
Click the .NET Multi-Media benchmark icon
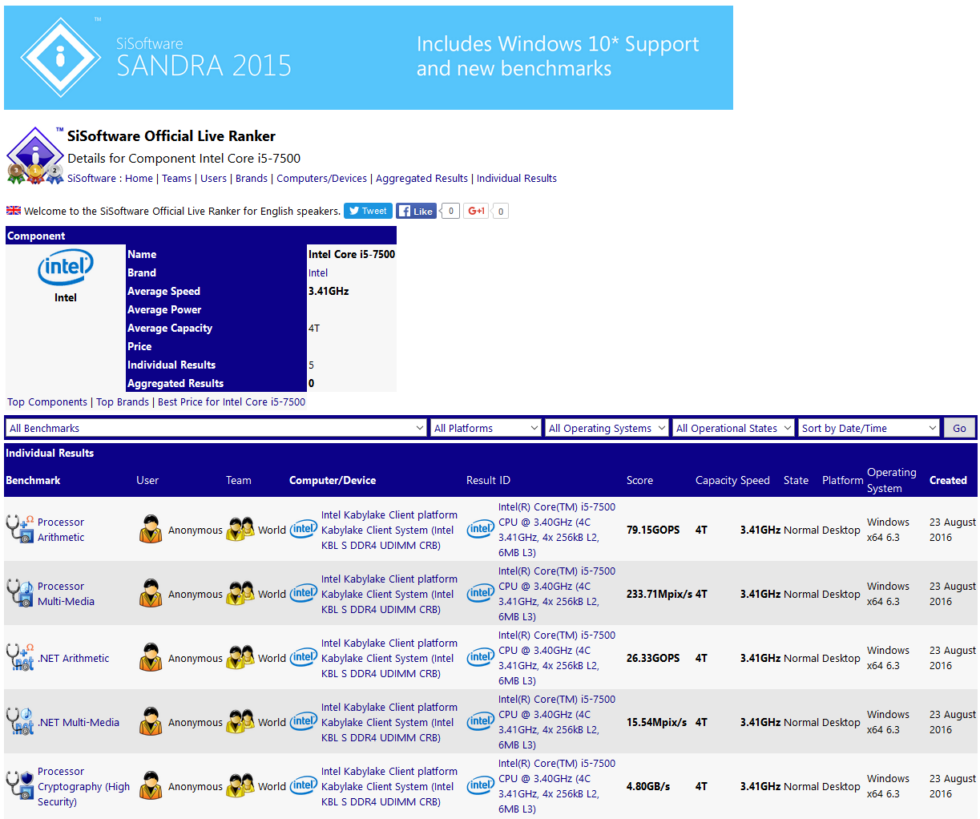pyautogui.click(x=20, y=721)
